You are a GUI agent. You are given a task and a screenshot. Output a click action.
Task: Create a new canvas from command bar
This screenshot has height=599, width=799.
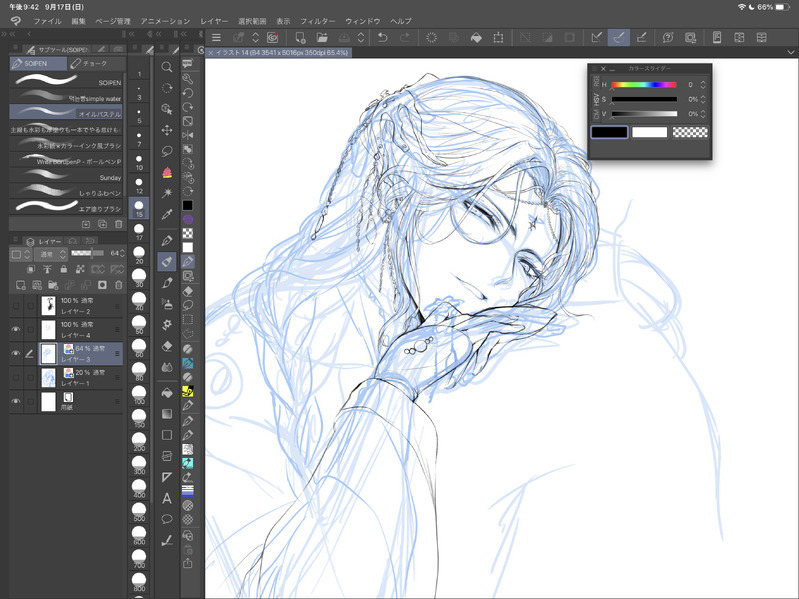300,38
